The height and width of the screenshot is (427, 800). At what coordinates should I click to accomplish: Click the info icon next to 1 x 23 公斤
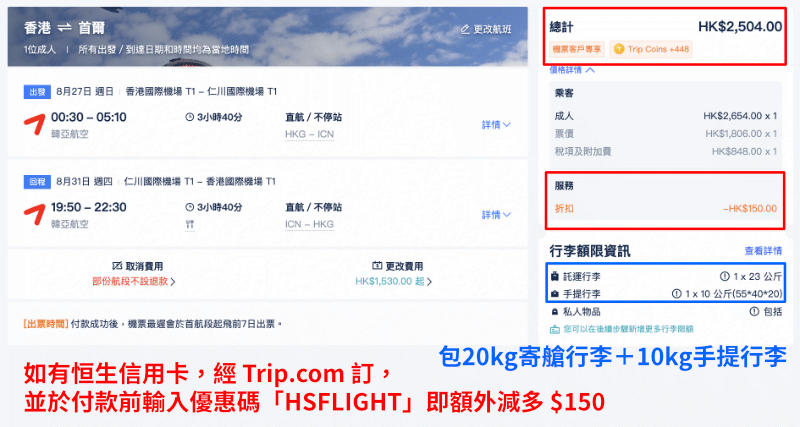click(x=724, y=277)
